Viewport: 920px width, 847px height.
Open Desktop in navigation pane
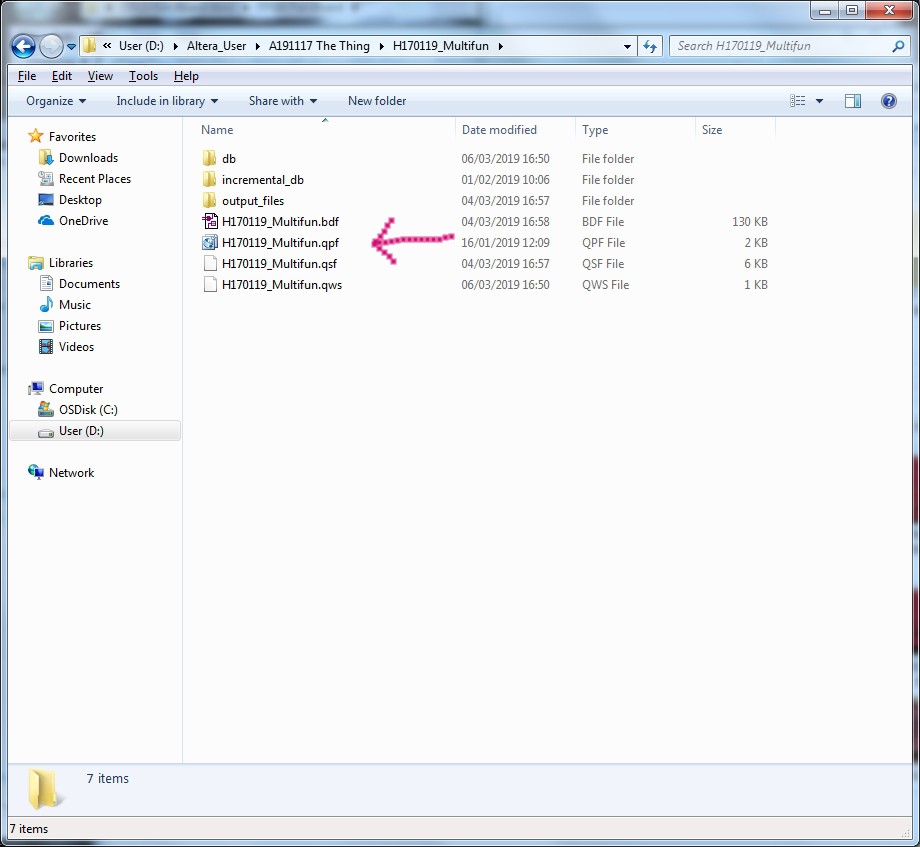click(x=80, y=200)
